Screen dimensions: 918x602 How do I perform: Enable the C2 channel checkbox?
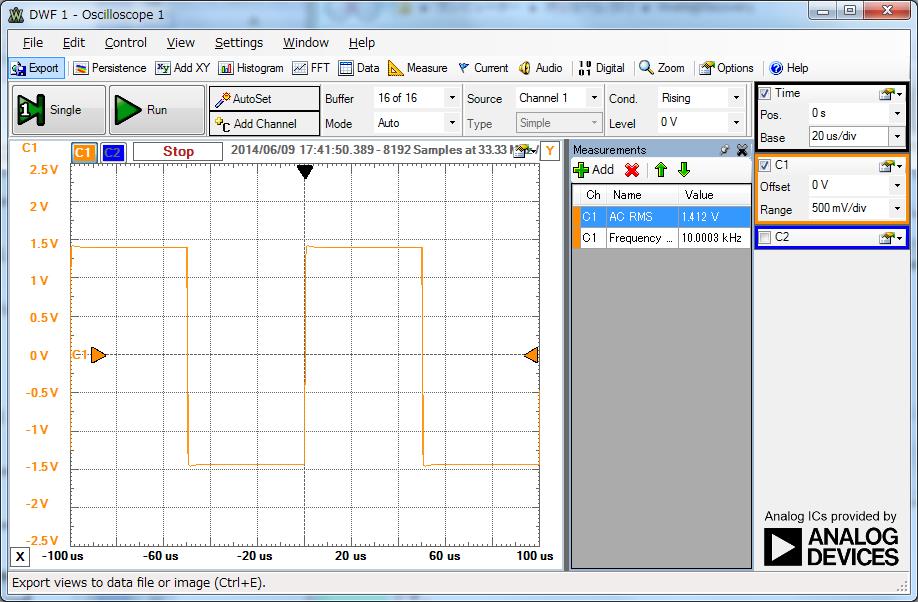point(765,238)
